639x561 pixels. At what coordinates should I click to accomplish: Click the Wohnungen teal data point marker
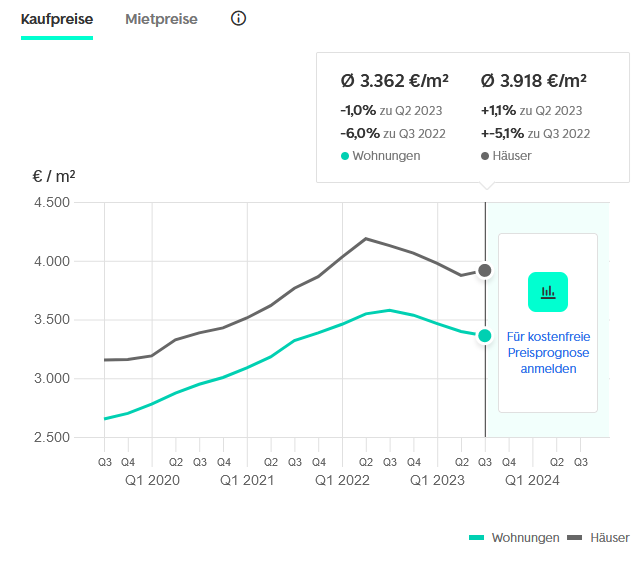(485, 336)
